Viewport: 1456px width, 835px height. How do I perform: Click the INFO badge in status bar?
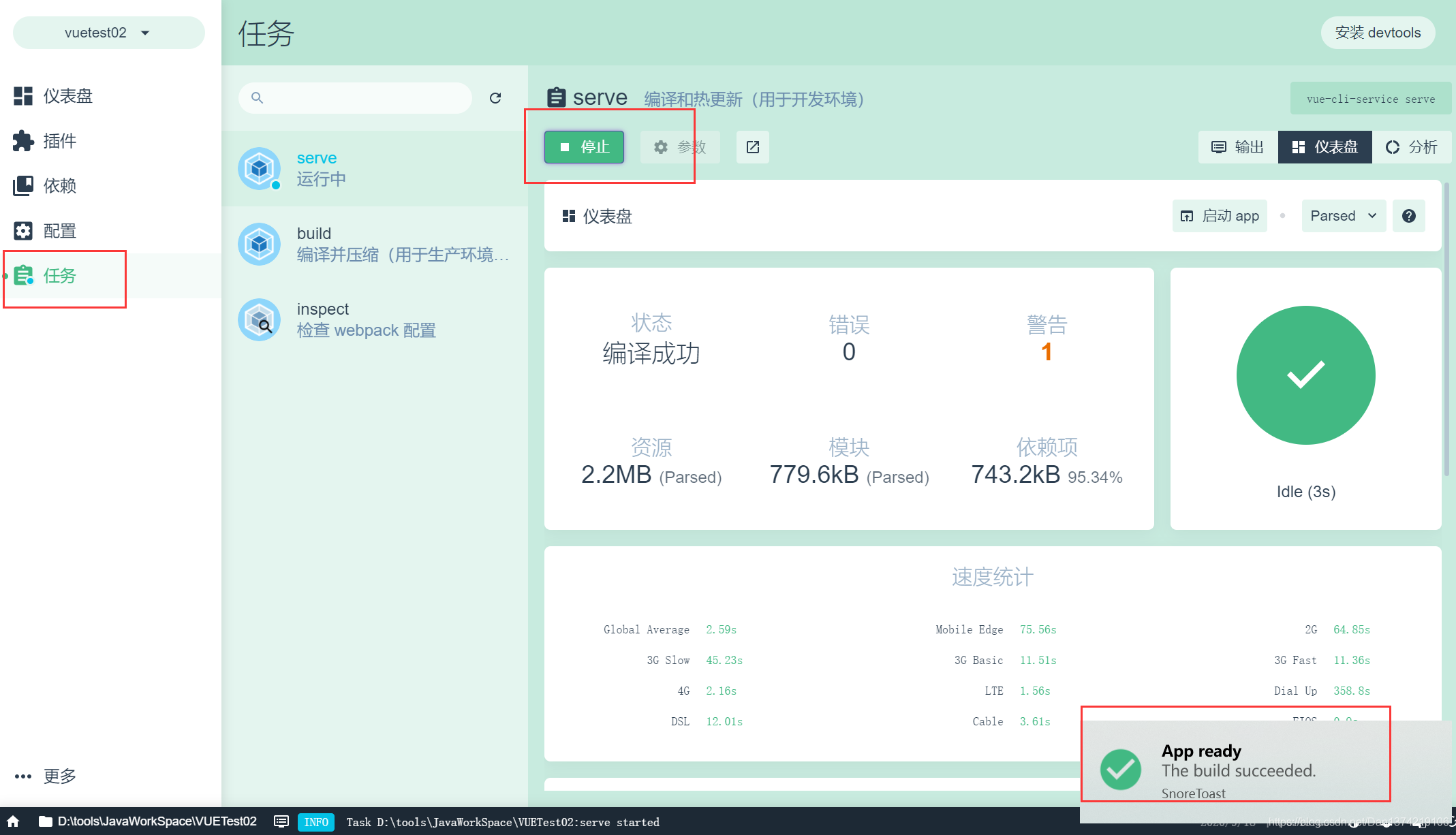point(316,822)
